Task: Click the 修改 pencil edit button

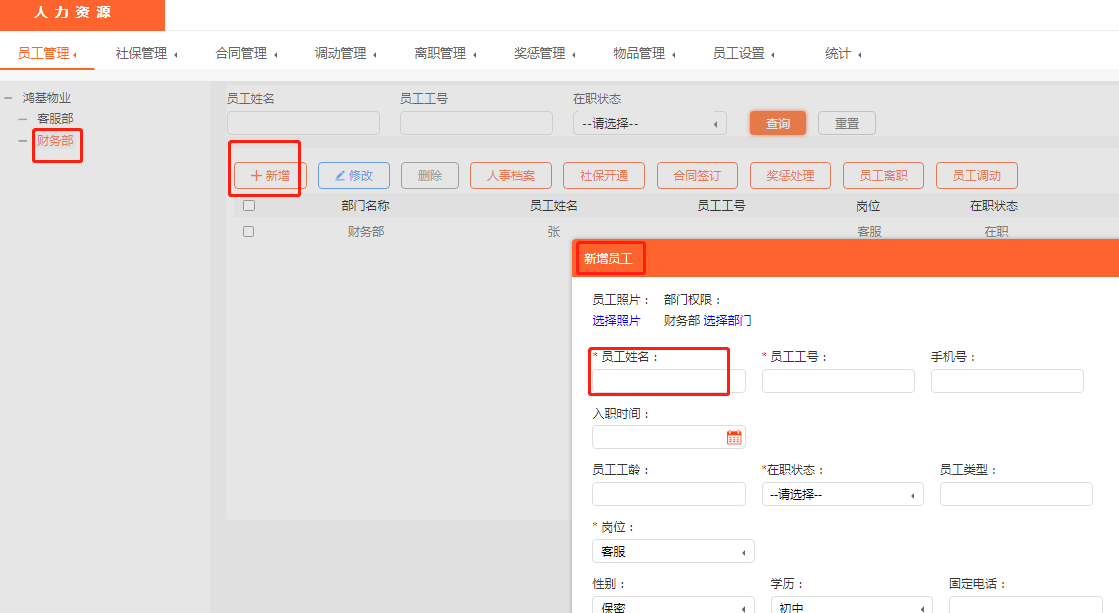Action: (x=353, y=175)
